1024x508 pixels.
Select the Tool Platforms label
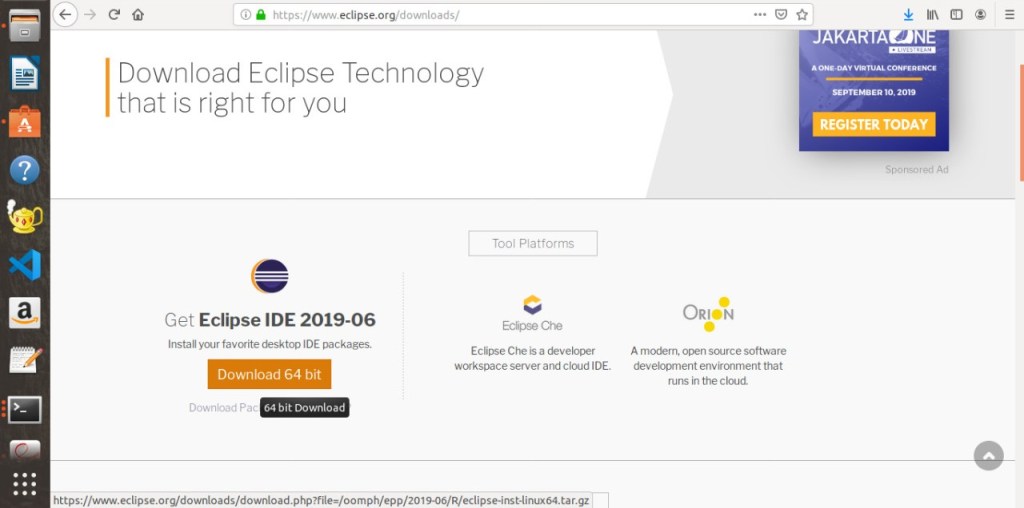[x=533, y=243]
